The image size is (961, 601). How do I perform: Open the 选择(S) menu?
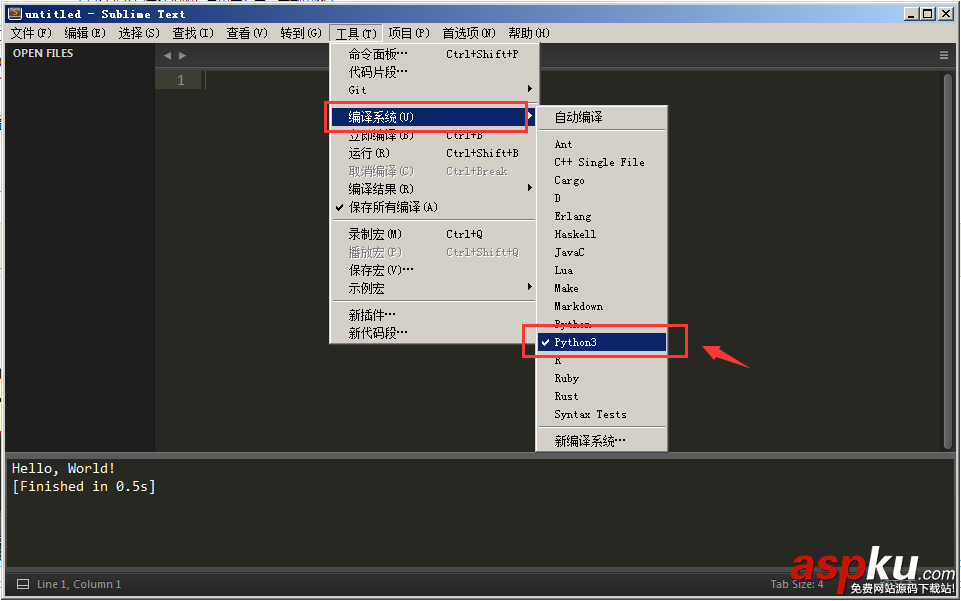point(139,33)
